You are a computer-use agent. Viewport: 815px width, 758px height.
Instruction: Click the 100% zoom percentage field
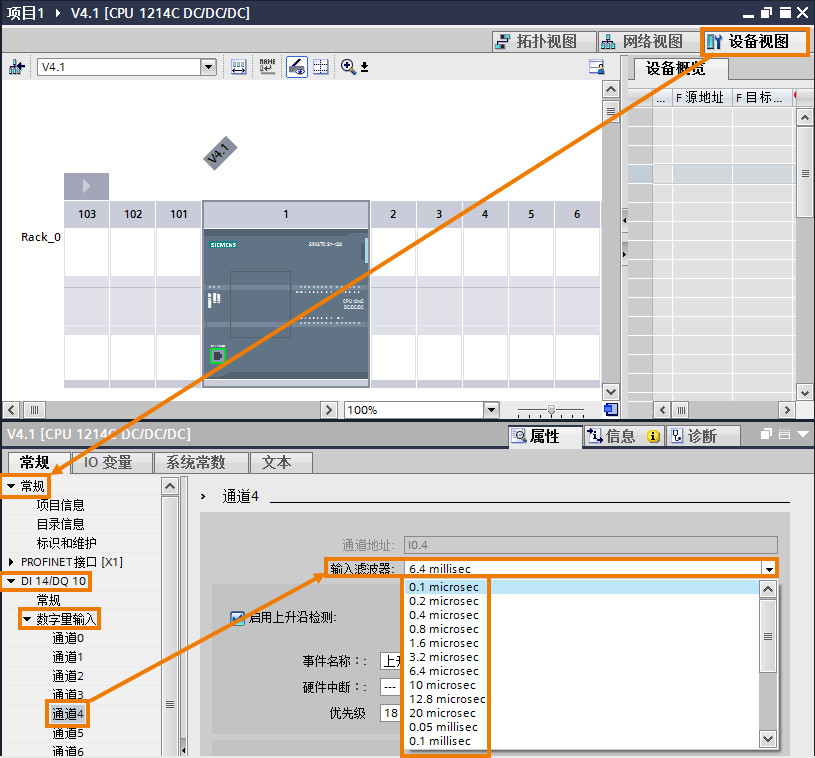pos(414,410)
